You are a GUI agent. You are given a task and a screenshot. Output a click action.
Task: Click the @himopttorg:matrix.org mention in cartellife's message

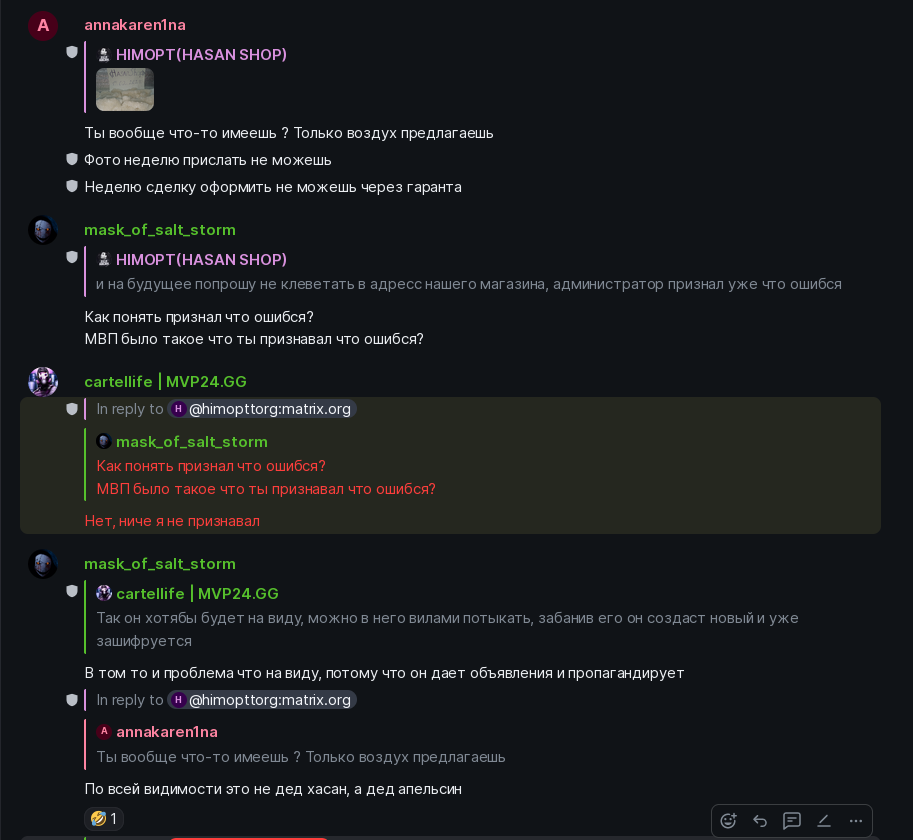tap(262, 409)
